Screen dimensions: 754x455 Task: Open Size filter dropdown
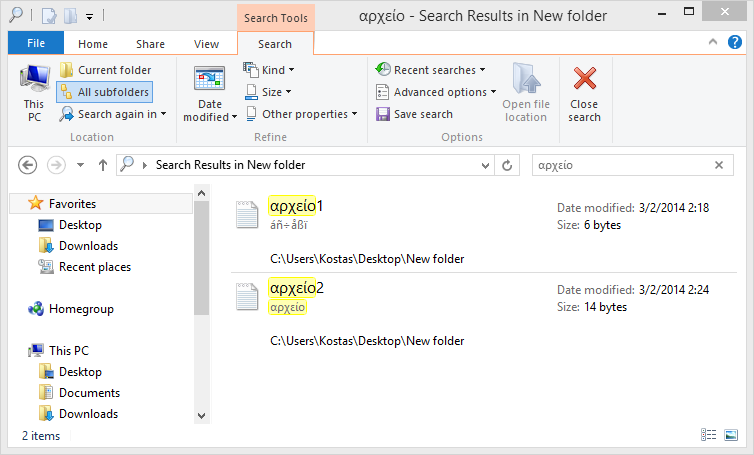click(268, 91)
